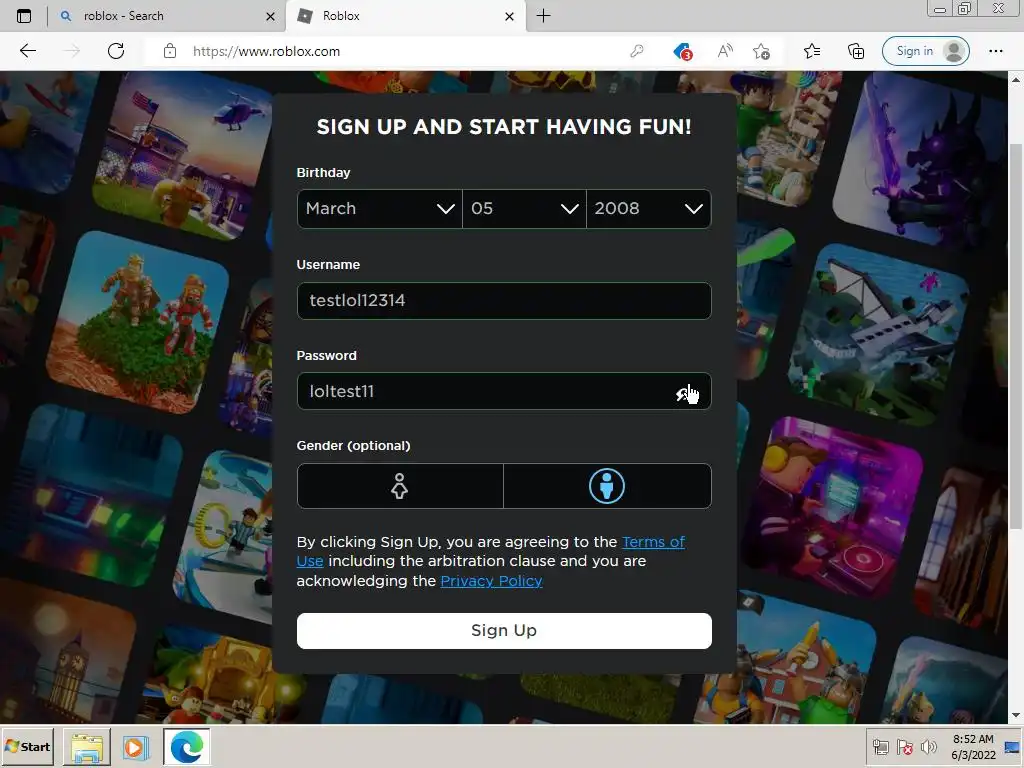The width and height of the screenshot is (1024, 768).
Task: Add this page to favorites
Action: click(761, 51)
